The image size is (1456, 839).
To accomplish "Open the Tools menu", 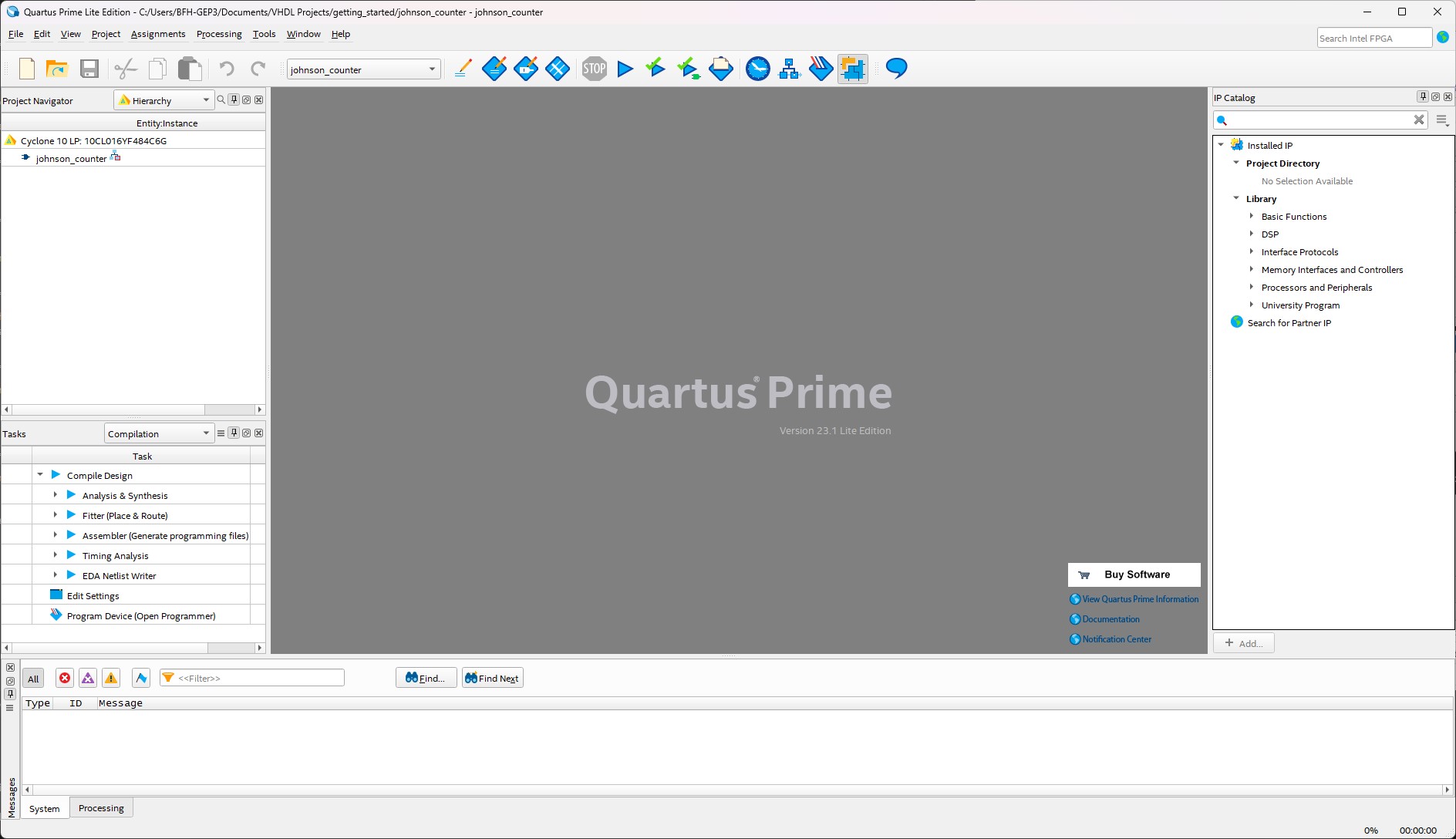I will coord(264,34).
